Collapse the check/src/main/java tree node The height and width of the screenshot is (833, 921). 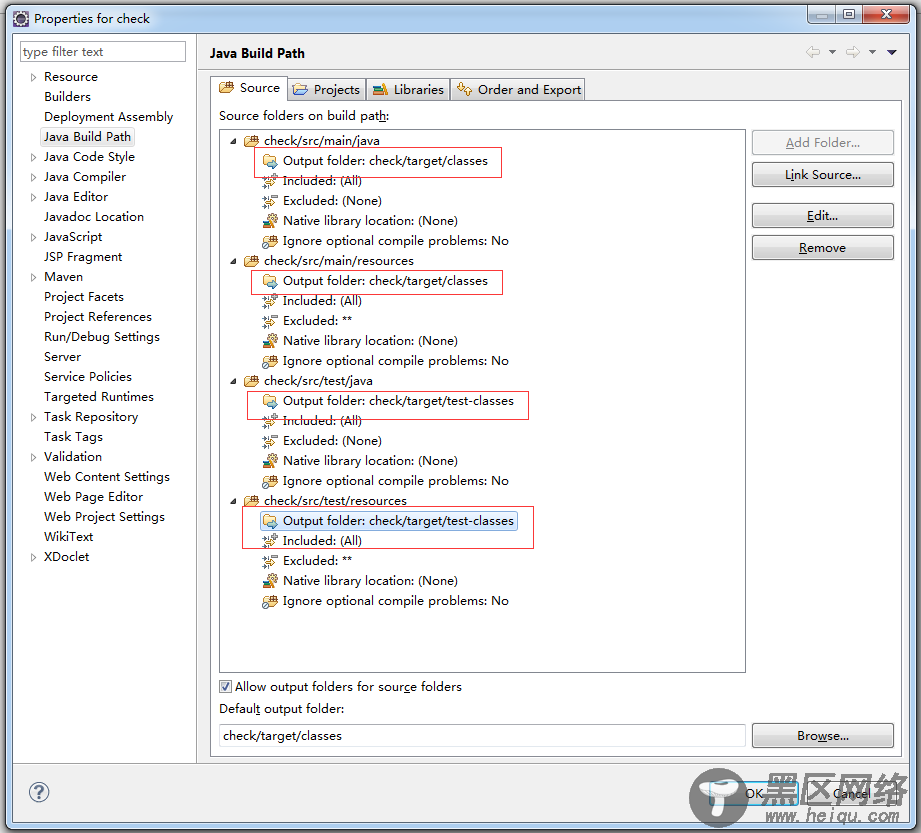(x=233, y=141)
